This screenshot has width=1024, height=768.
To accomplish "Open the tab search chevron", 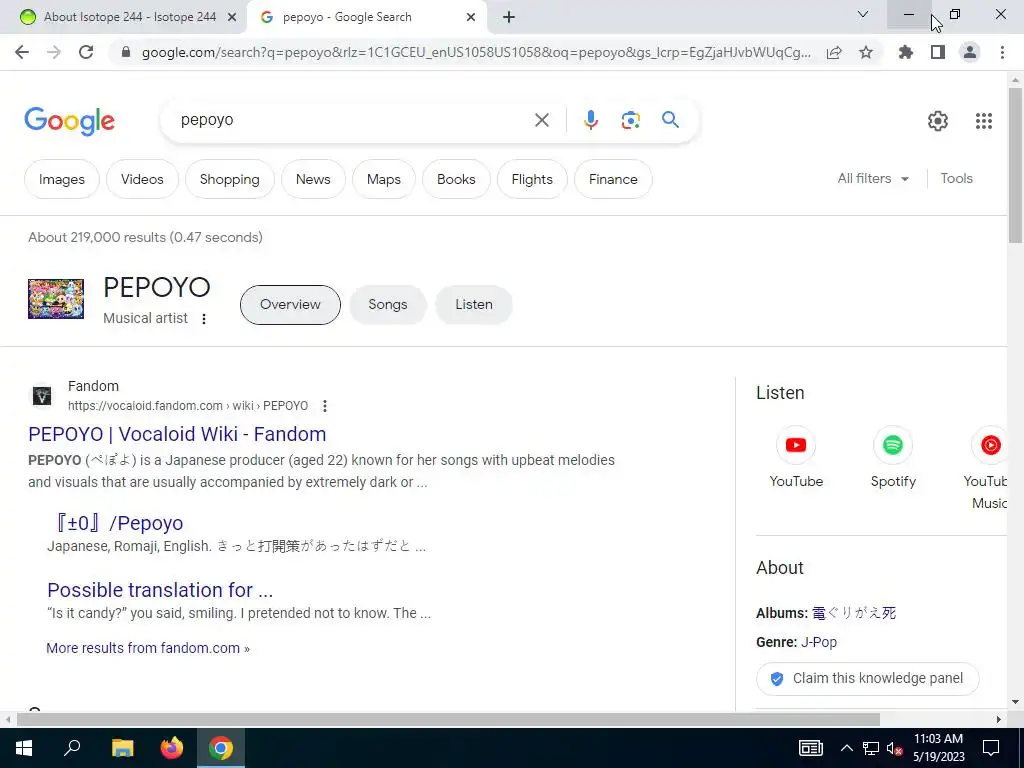I will 863,14.
